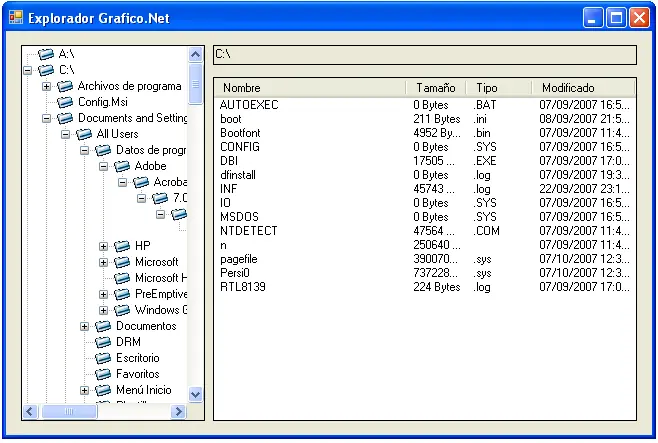Screen dimensions: 658x443
Task: Expand the Menú Inicio folder
Action: (x=86, y=390)
